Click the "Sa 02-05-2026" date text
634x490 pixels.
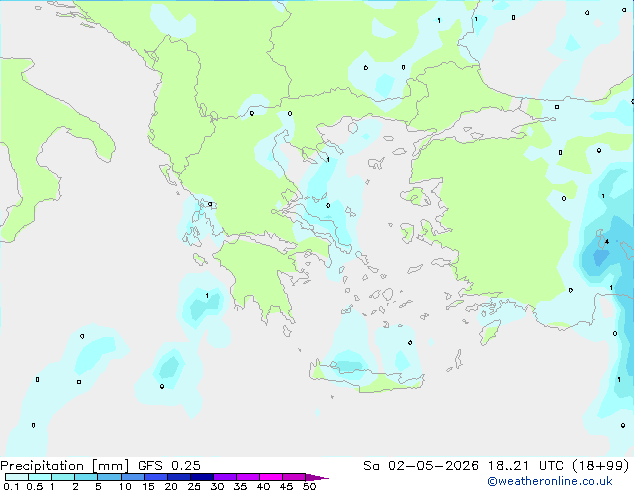pos(421,466)
